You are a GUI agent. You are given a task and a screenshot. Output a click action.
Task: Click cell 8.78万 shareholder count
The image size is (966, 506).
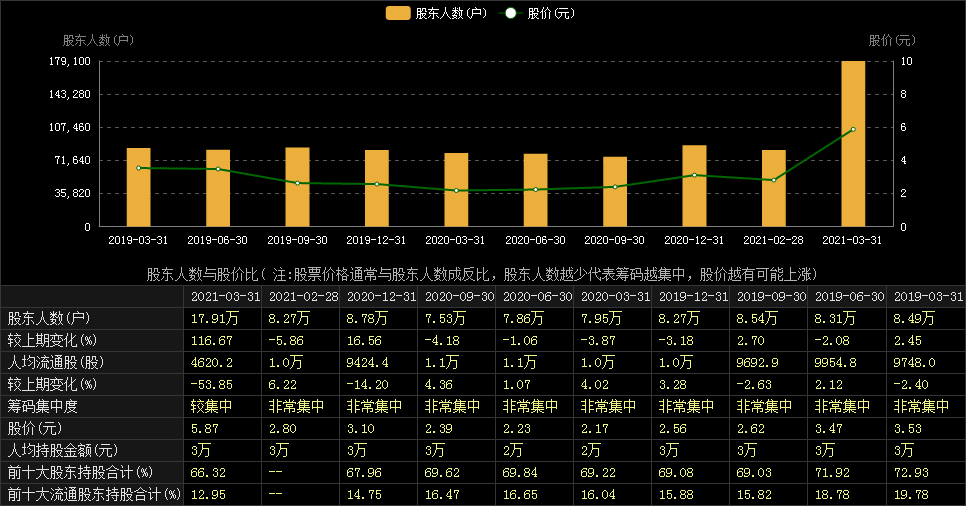pos(367,319)
